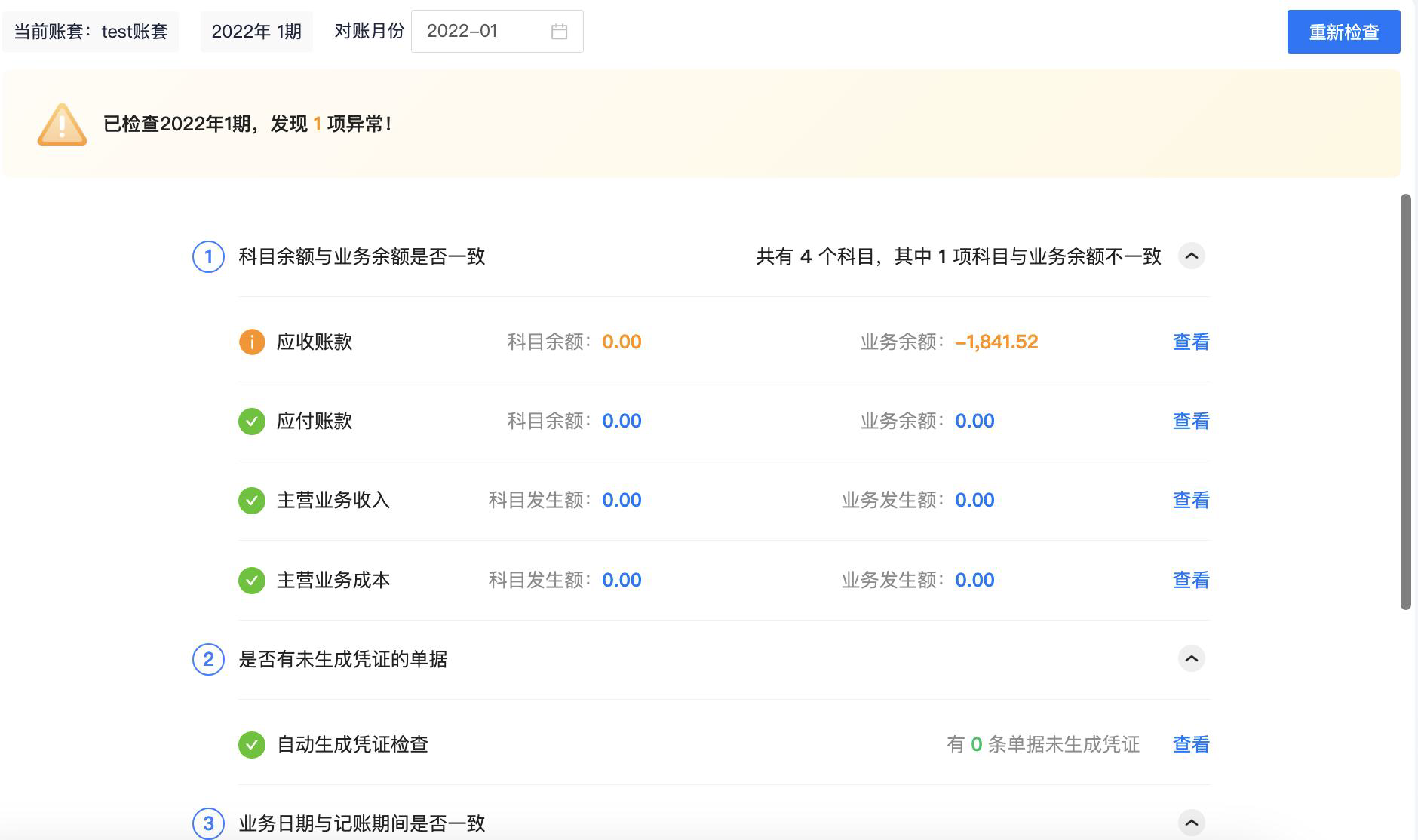
Task: Open 查看 link for 应付账款
Action: [1190, 422]
